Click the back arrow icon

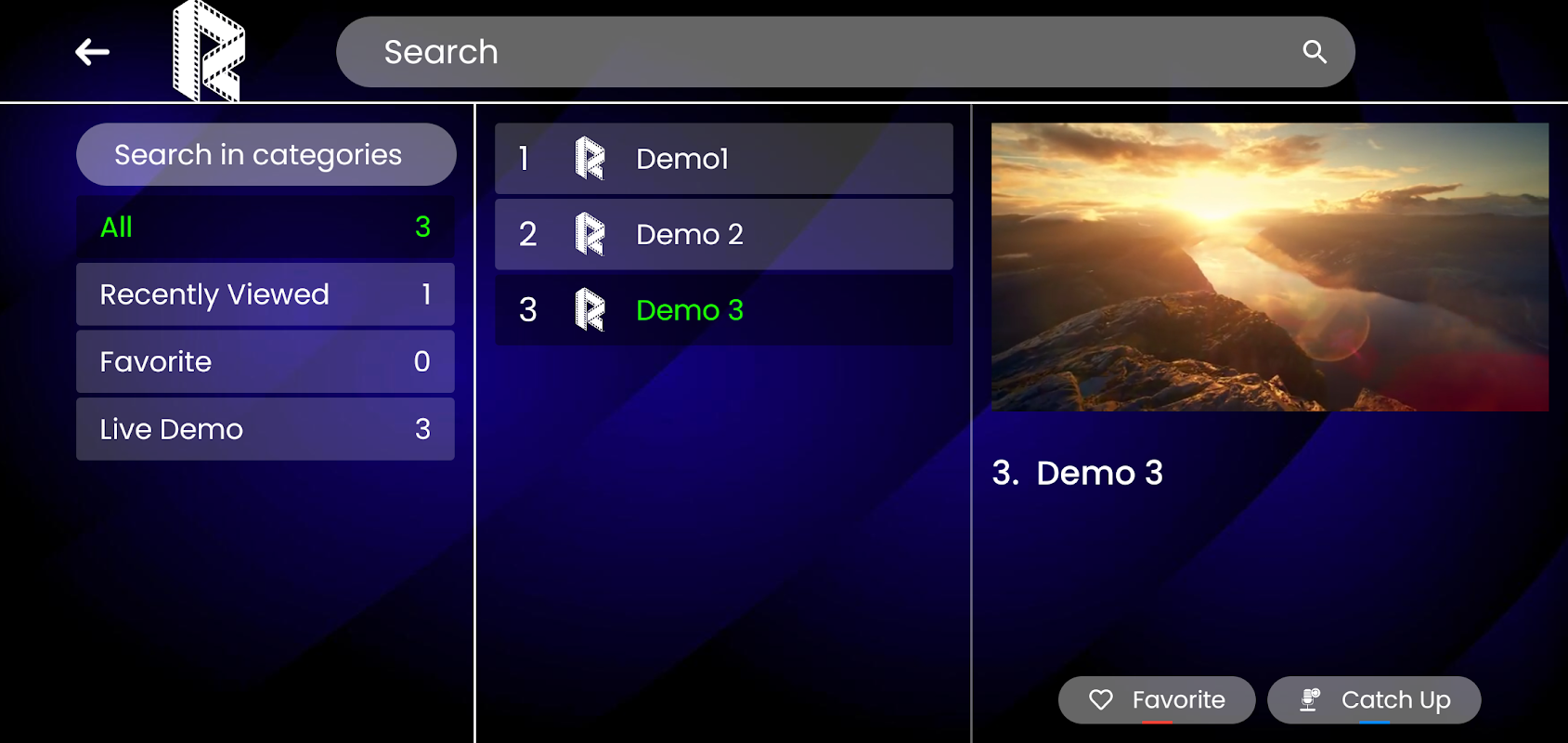click(x=93, y=52)
